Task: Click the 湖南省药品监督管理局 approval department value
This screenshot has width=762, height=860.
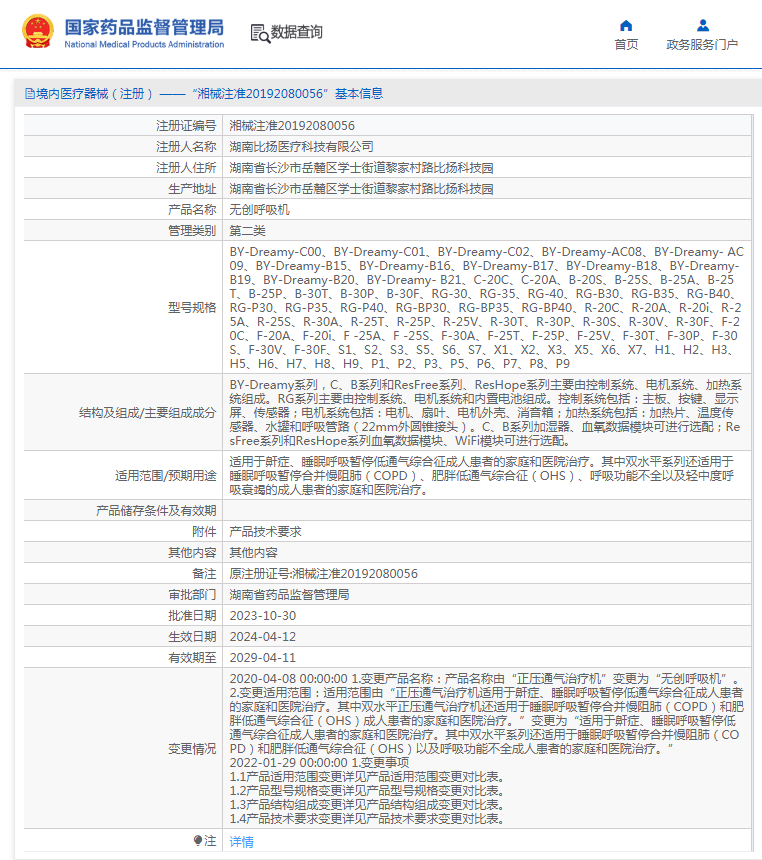Action: pos(289,594)
